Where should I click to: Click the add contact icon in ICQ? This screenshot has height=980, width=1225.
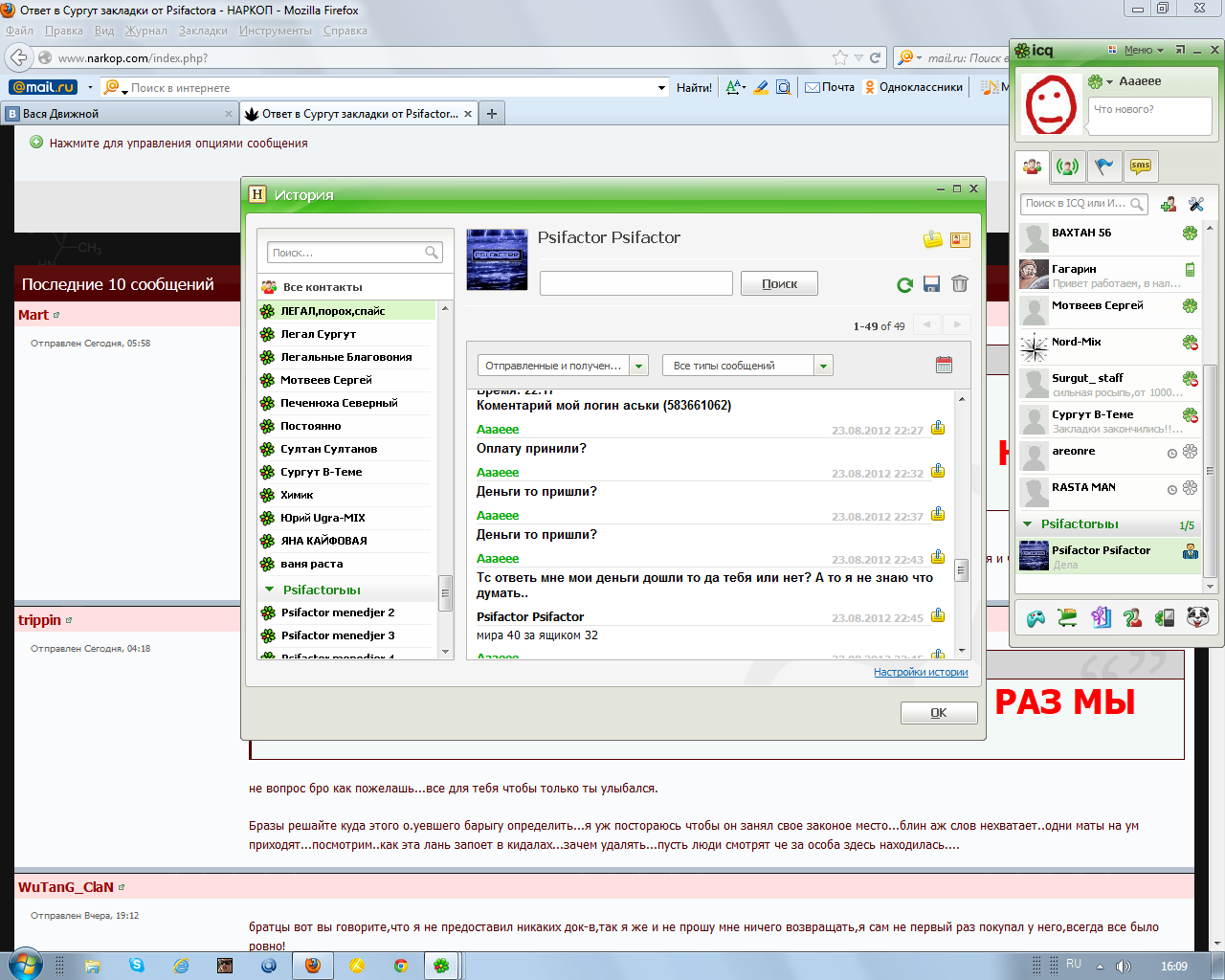point(1169,204)
